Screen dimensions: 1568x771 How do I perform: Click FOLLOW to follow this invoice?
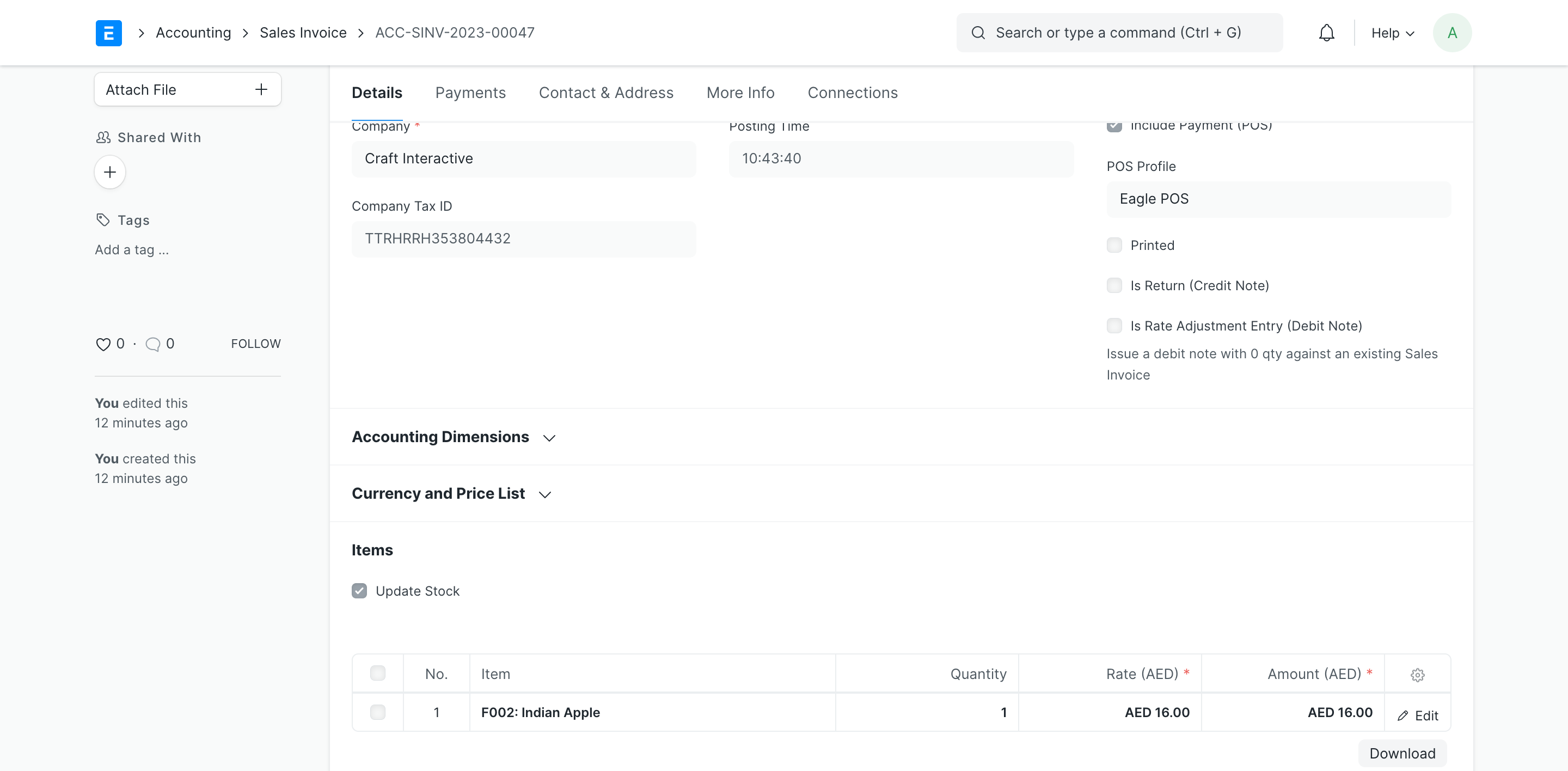255,343
